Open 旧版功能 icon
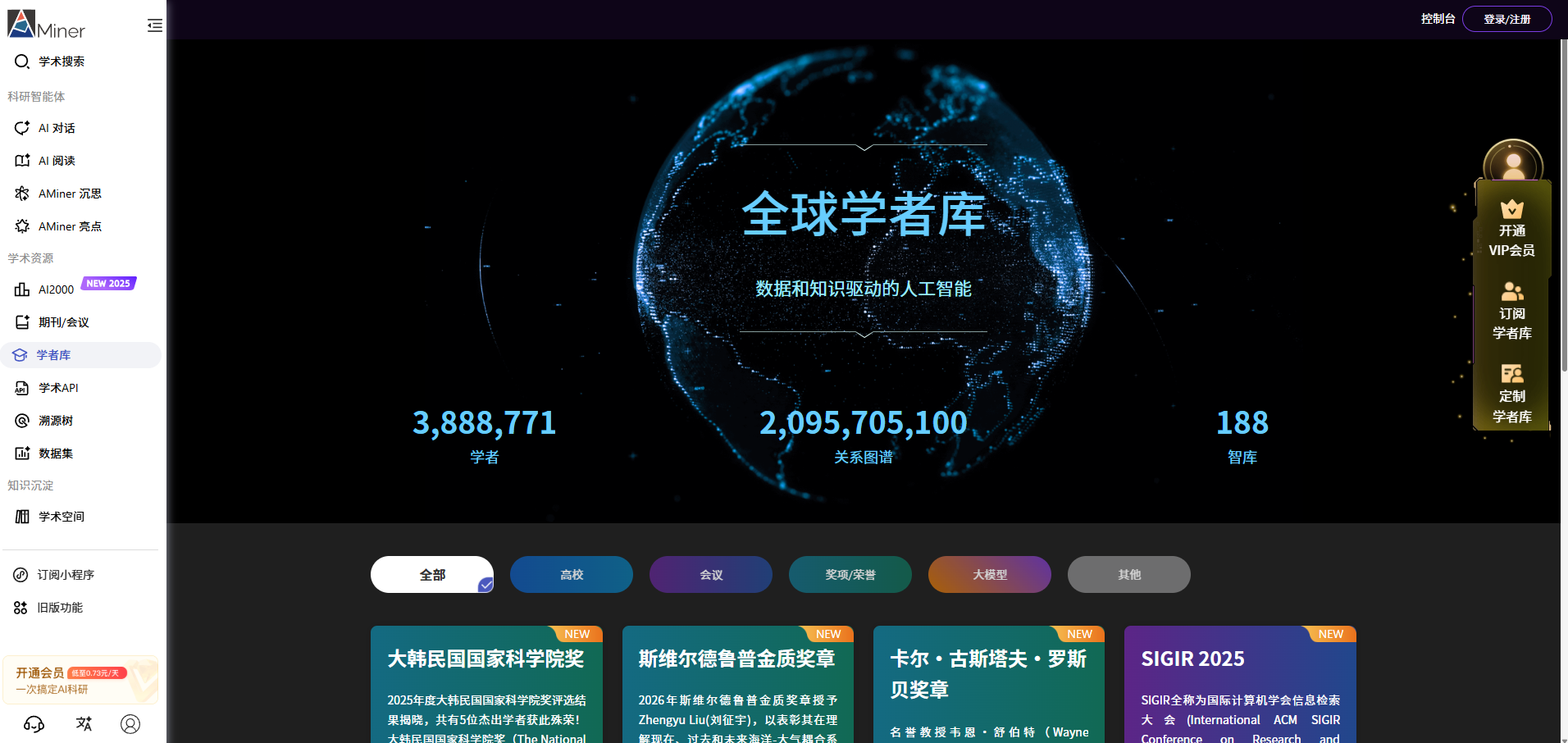This screenshot has height=743, width=1568. point(21,608)
